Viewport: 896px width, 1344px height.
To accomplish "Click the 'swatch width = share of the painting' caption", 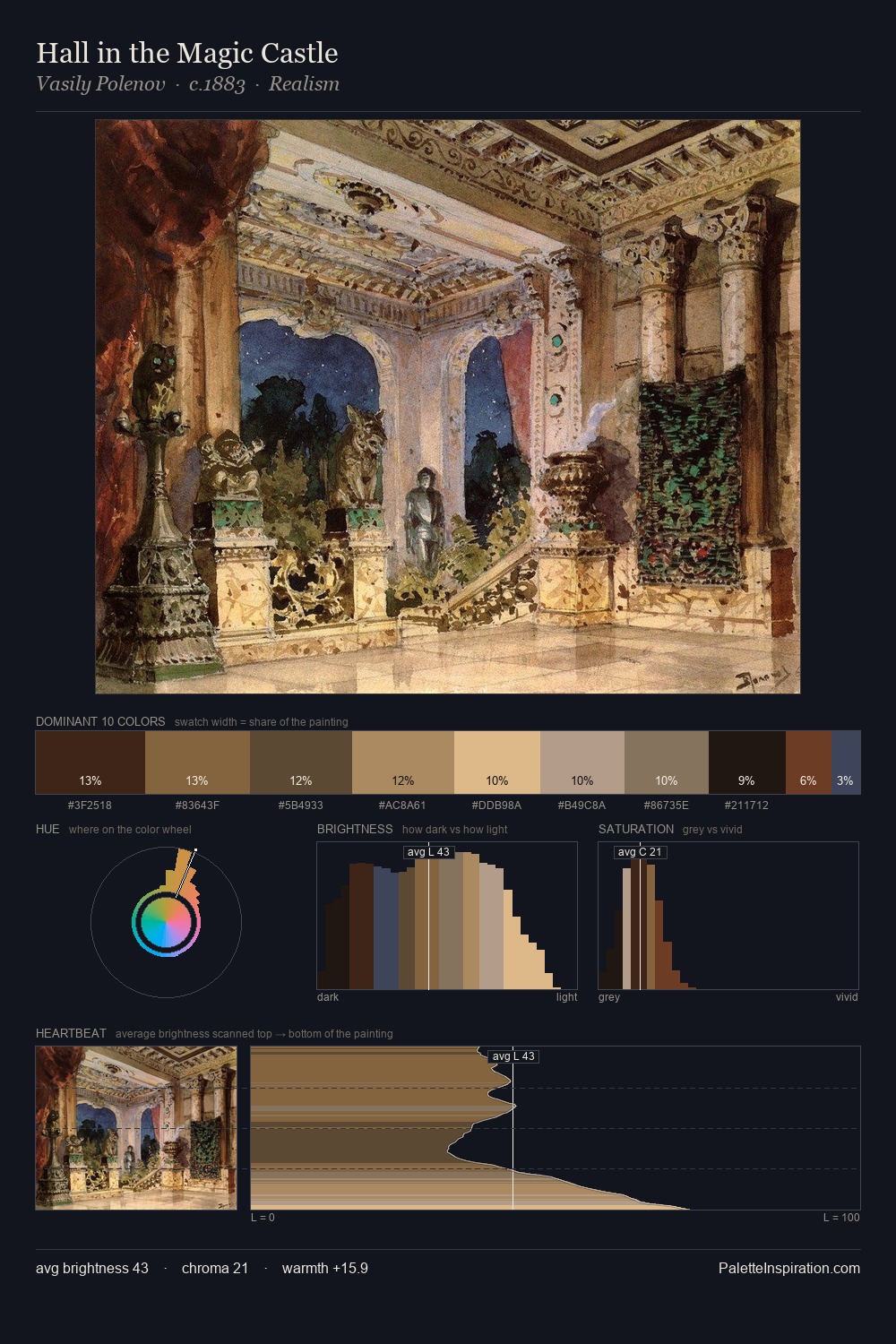I will [262, 722].
